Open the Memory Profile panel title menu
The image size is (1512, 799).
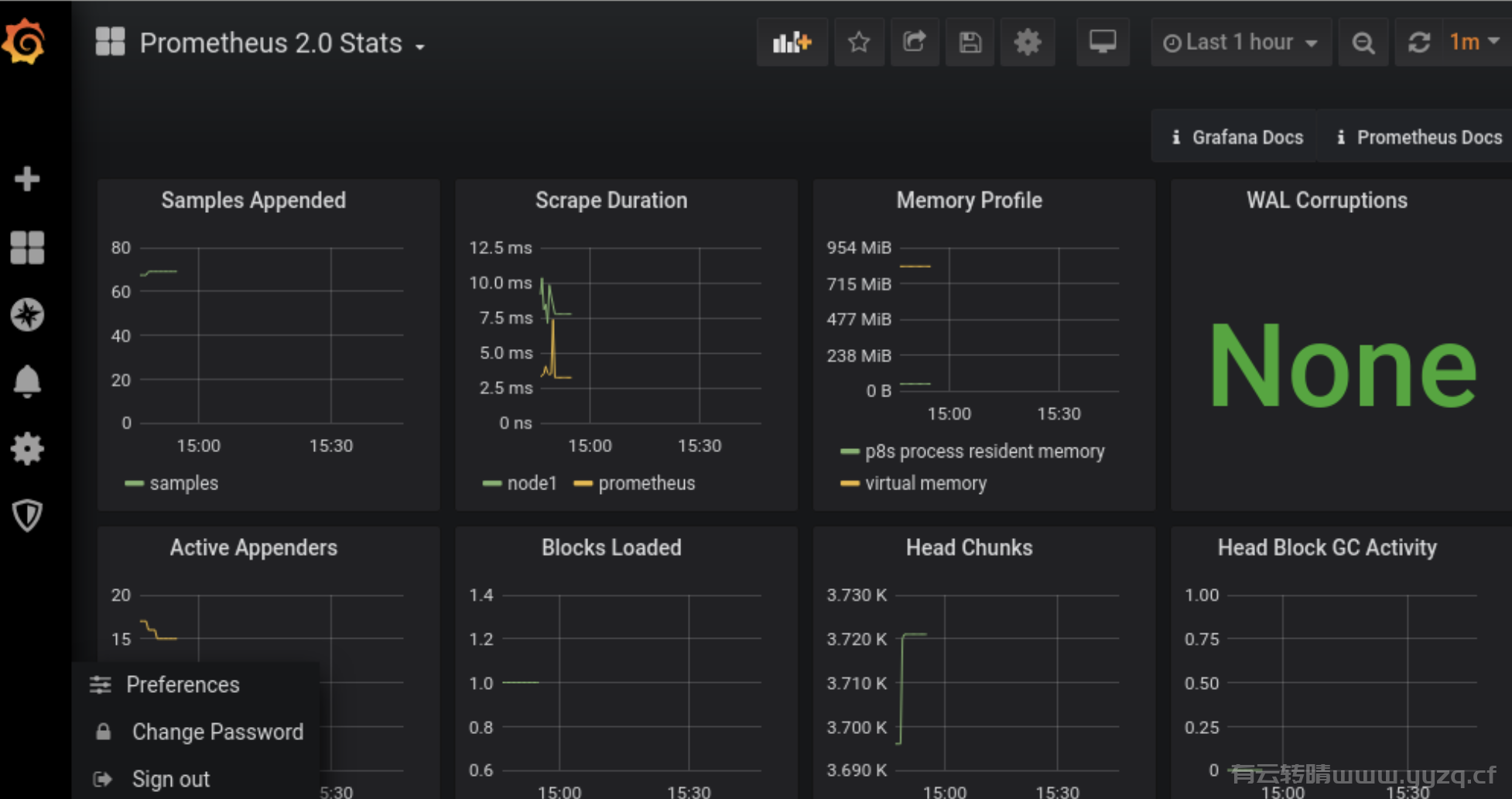(x=970, y=200)
